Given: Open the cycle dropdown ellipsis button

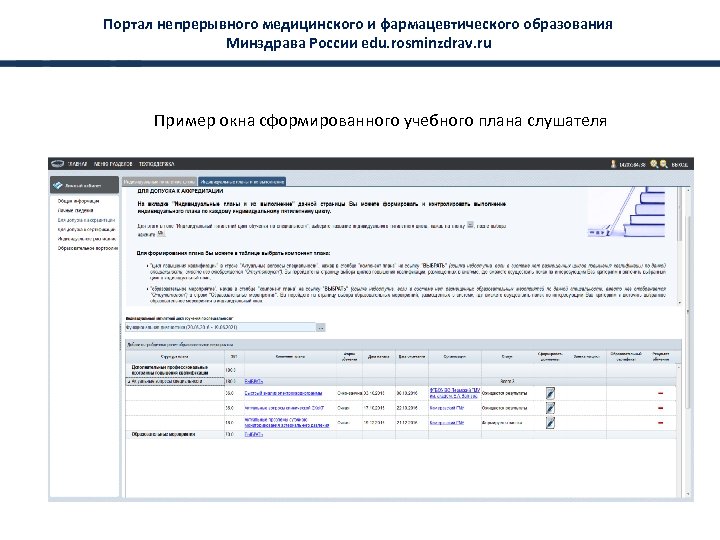Looking at the screenshot, I should click(321, 327).
